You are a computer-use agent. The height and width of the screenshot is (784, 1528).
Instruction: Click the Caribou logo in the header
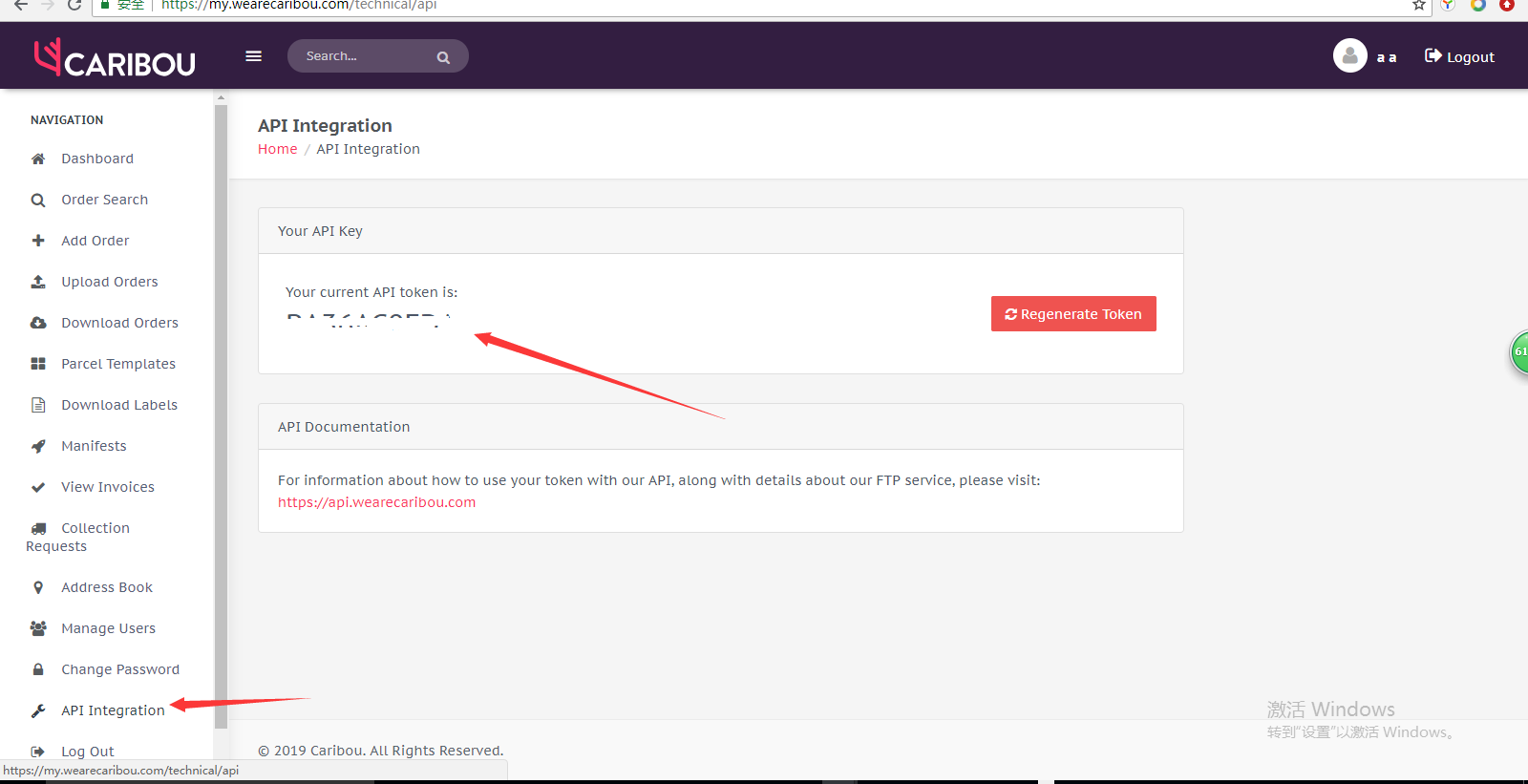(115, 58)
